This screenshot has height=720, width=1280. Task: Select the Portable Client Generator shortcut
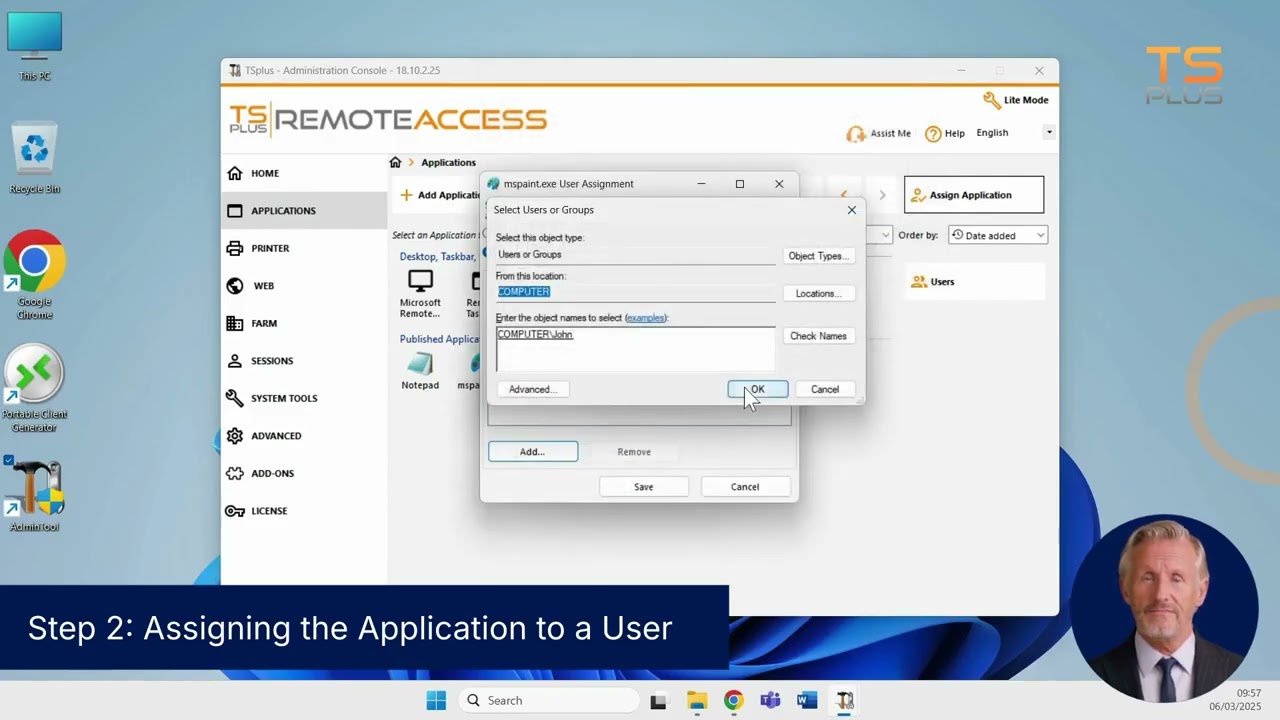tap(35, 389)
